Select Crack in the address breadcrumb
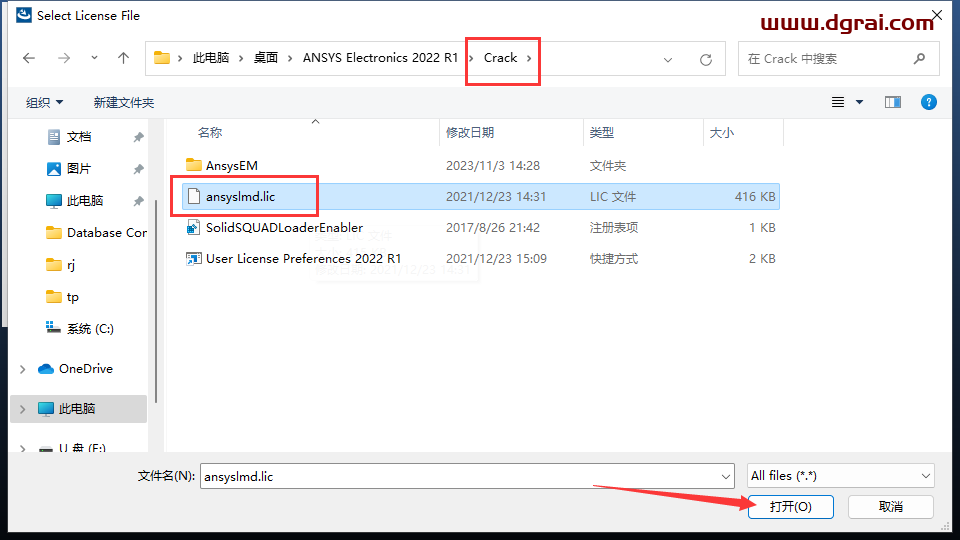This screenshot has height=540, width=960. tap(500, 58)
